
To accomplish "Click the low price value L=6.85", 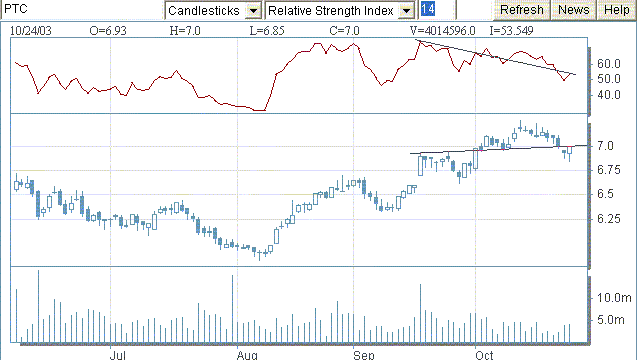I will [267, 31].
